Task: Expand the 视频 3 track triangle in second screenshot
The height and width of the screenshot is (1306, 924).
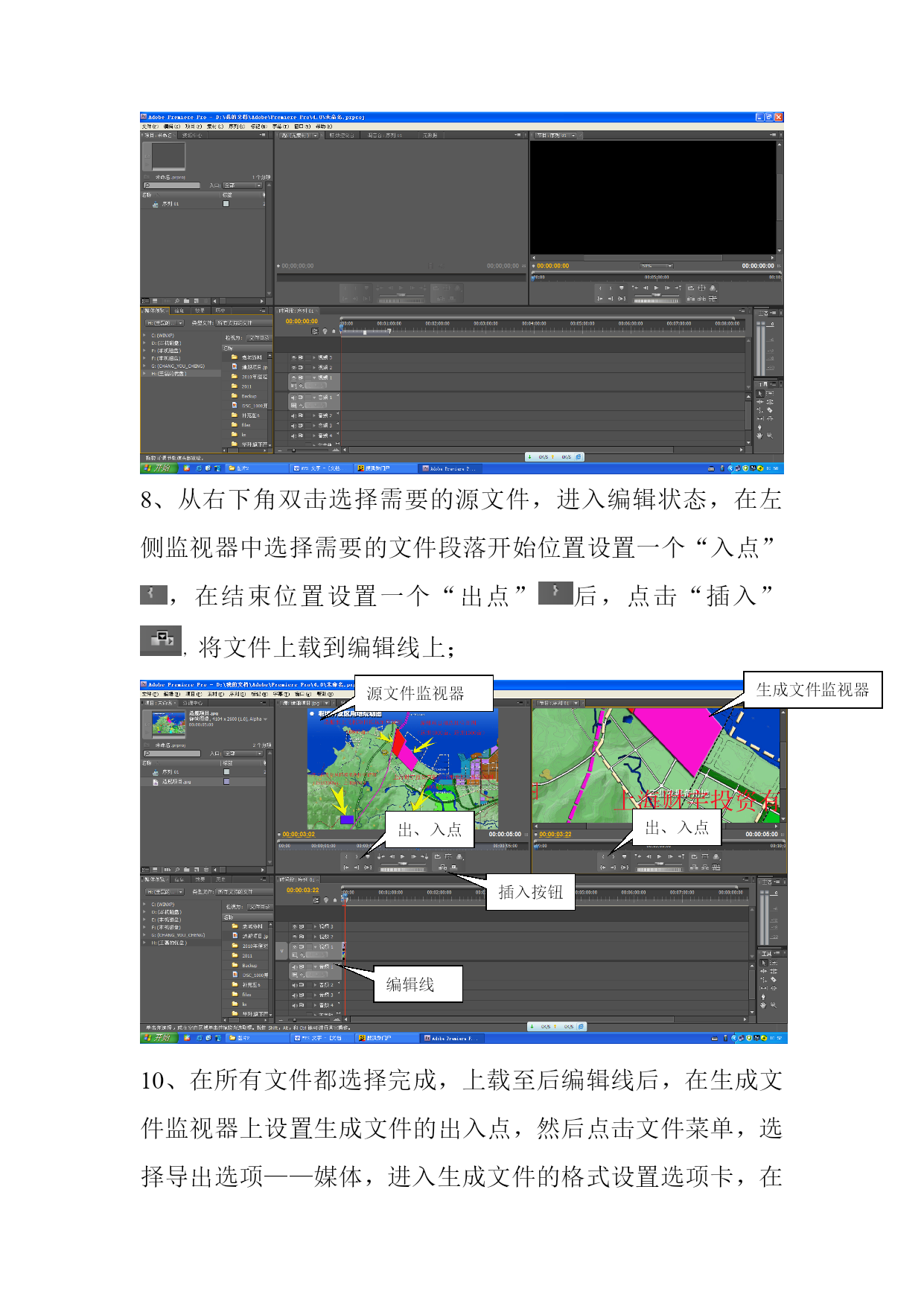Action: tap(314, 927)
